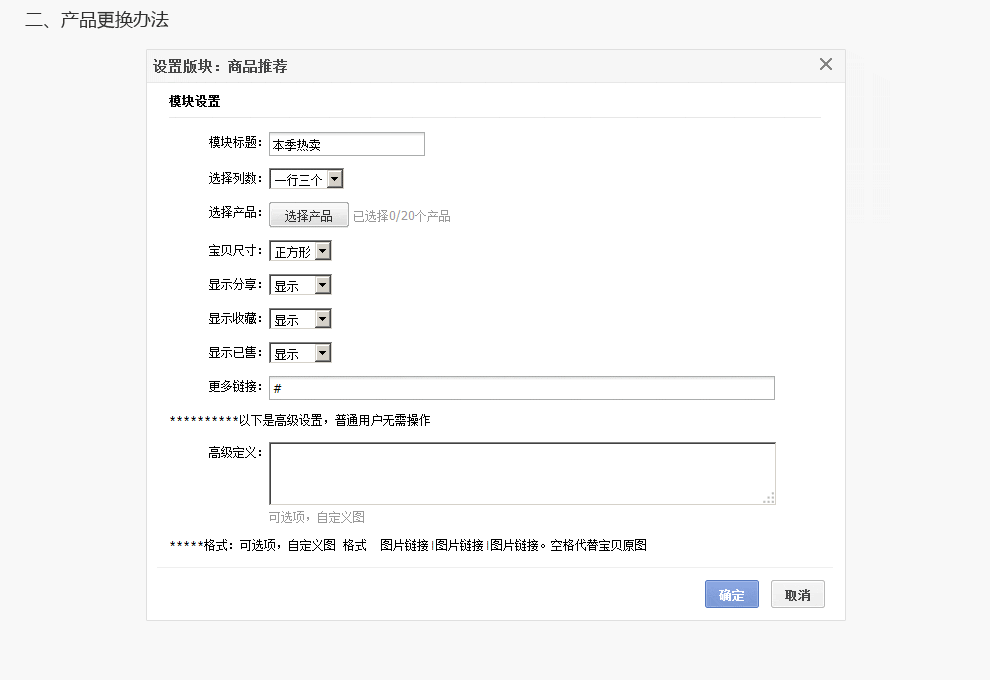Image resolution: width=990 pixels, height=680 pixels.
Task: Click the 已选择0/20个产品 status text
Action: 402,216
